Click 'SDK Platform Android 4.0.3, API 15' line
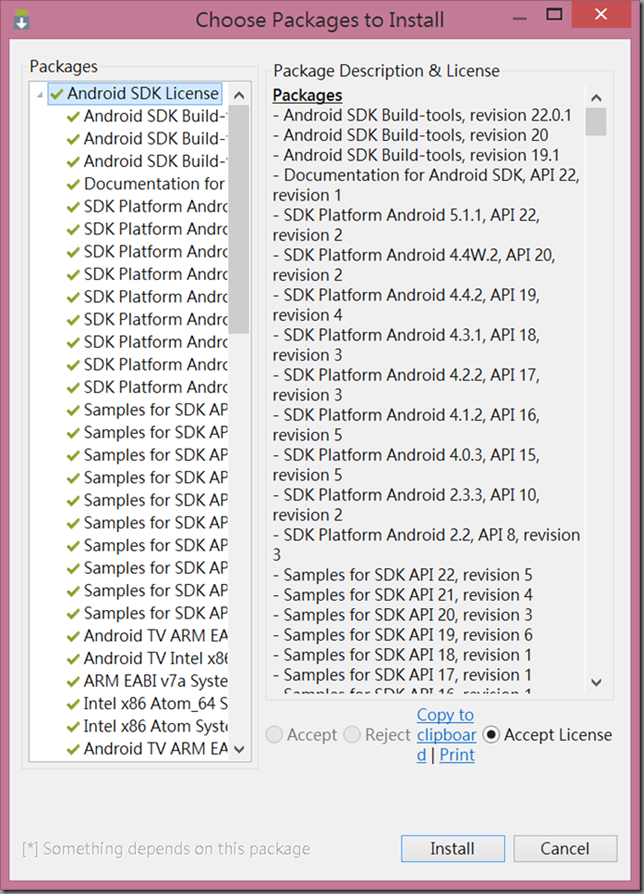The width and height of the screenshot is (644, 894). pyautogui.click(x=406, y=464)
